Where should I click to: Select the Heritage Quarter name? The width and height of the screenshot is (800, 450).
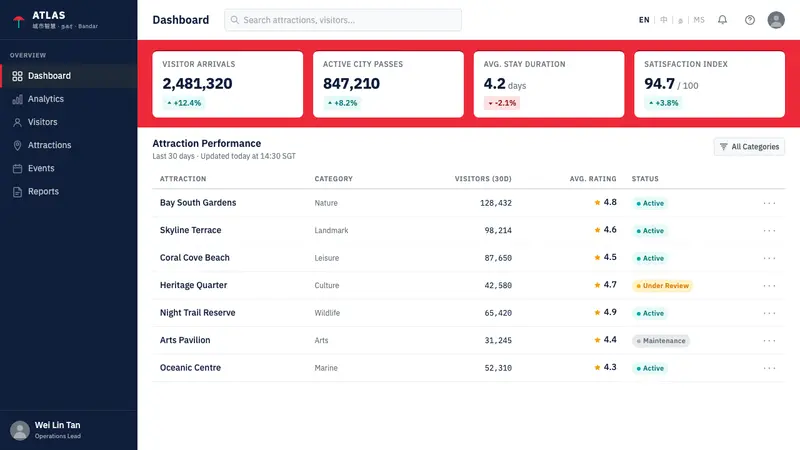coord(193,285)
